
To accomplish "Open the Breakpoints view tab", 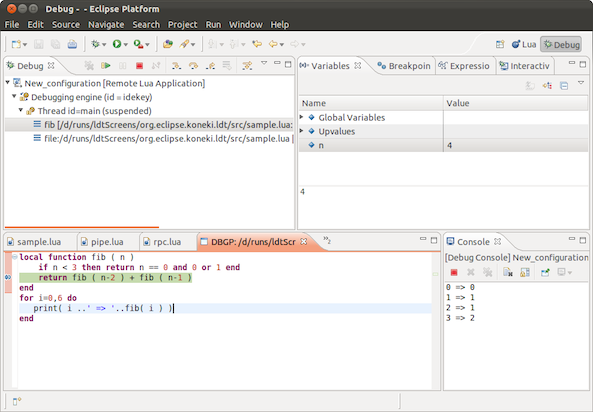I will pos(404,66).
